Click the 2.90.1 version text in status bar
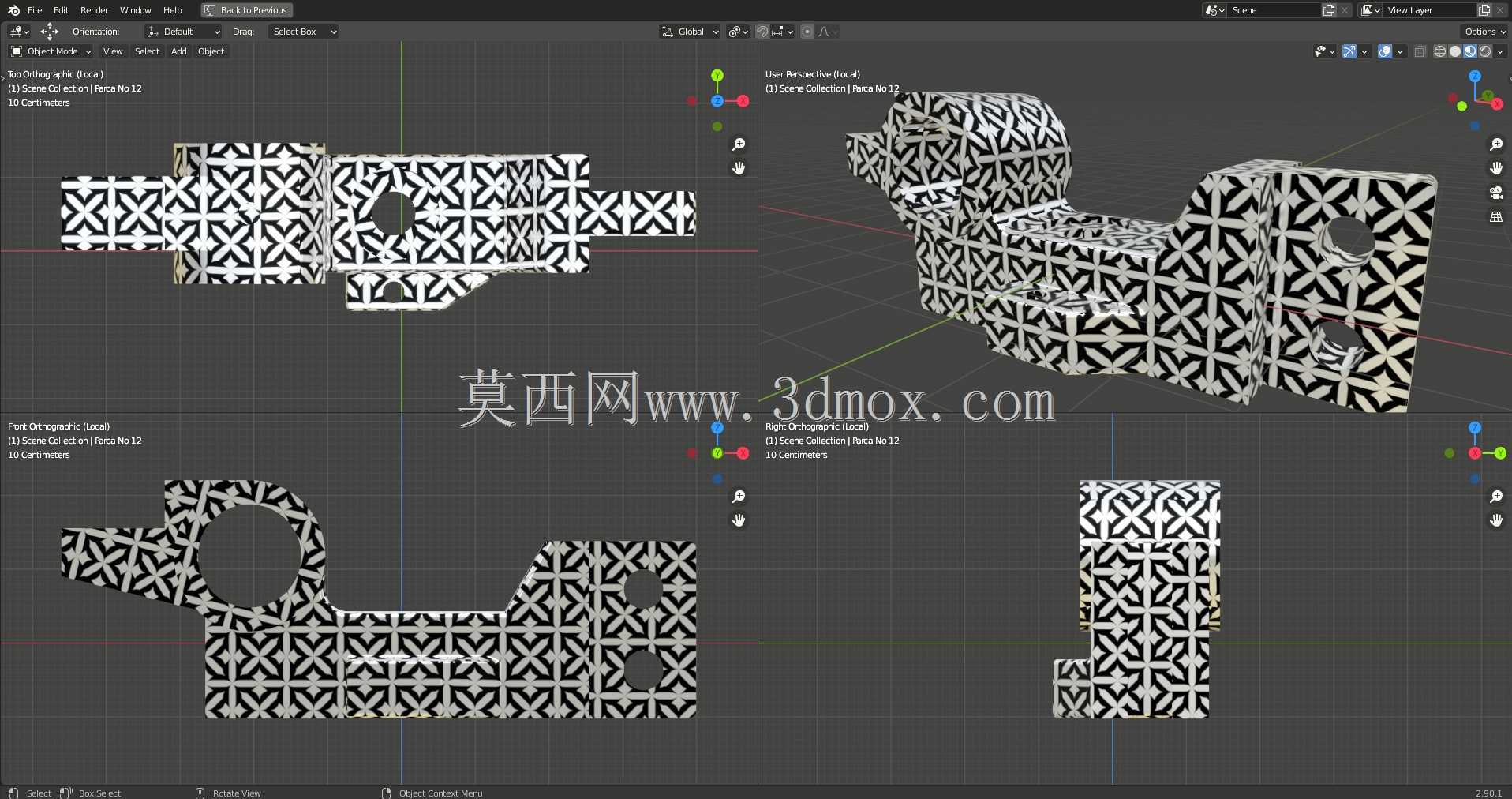The height and width of the screenshot is (799, 1512). pyautogui.click(x=1488, y=793)
